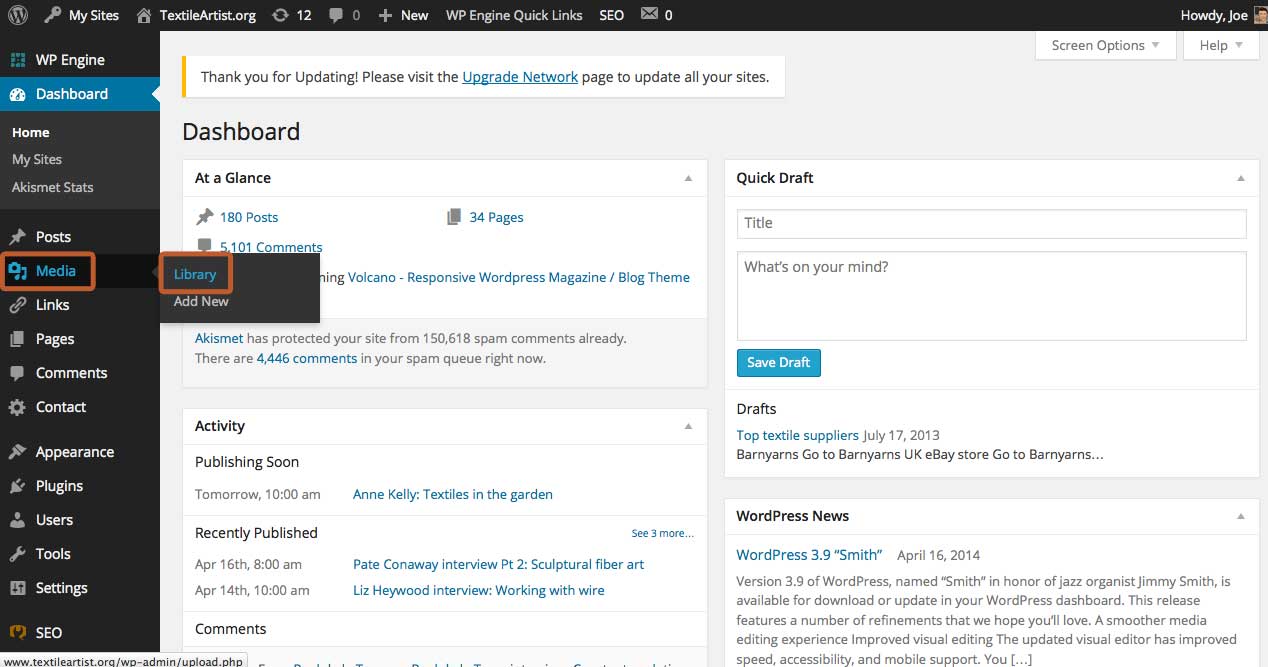The width and height of the screenshot is (1268, 667).
Task: Collapse the Quick Draft widget
Action: [1241, 178]
